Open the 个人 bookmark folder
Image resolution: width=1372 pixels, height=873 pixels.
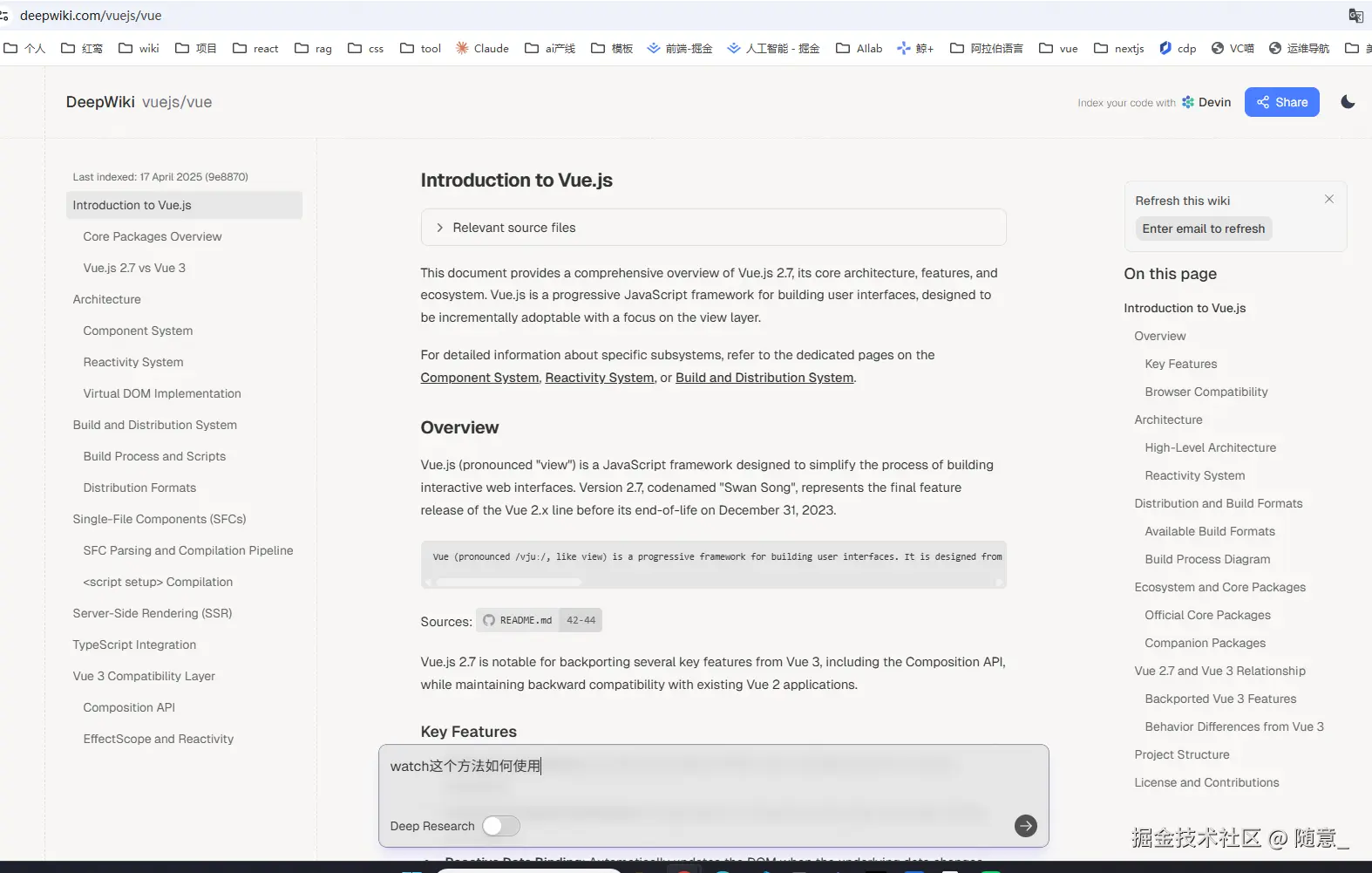pos(24,49)
